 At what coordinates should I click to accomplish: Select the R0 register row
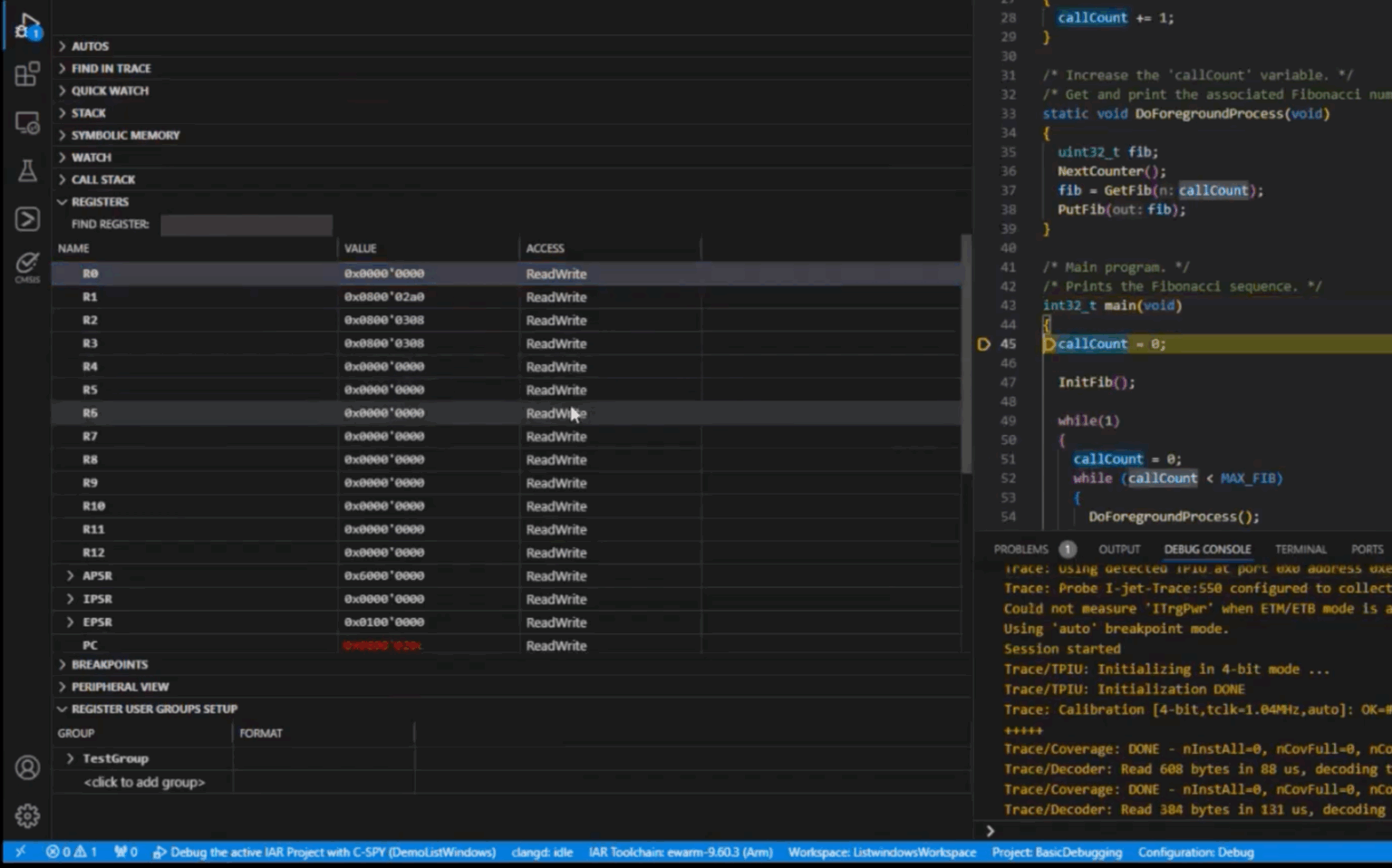(x=507, y=274)
